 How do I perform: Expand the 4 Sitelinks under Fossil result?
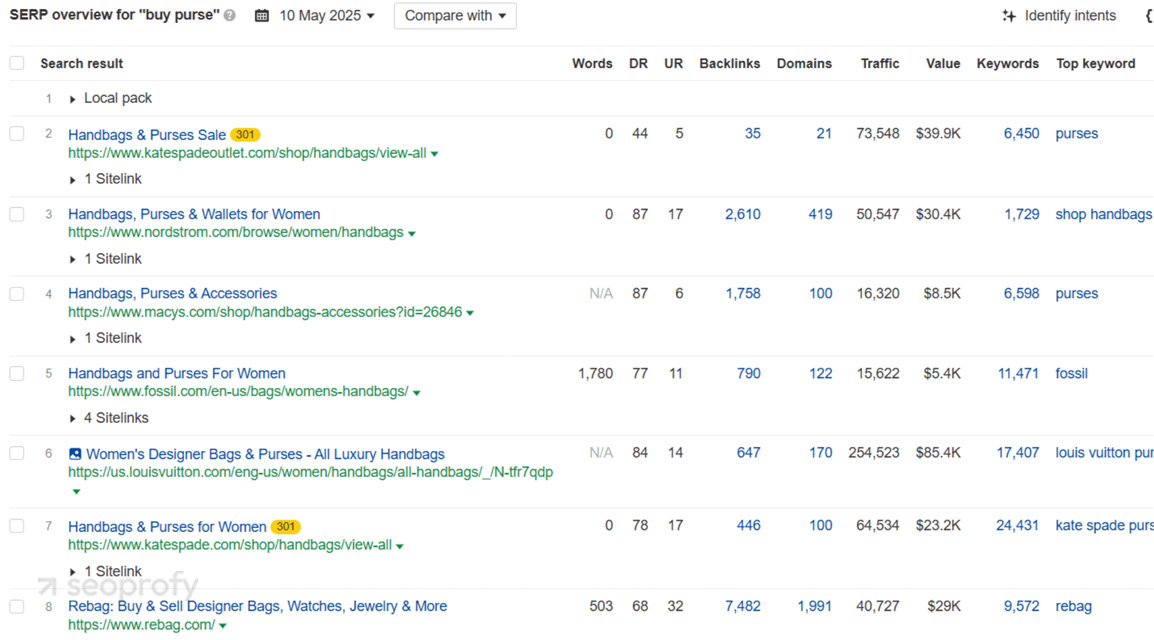[72, 419]
